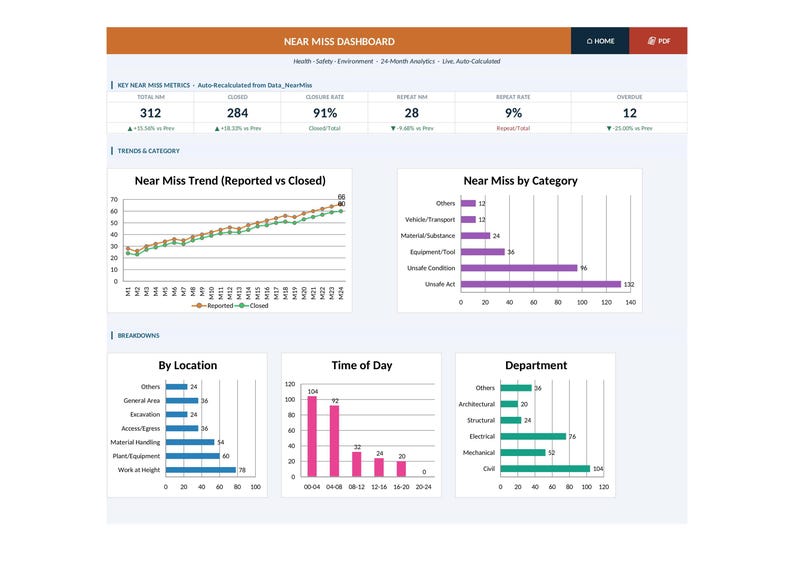This screenshot has height=562, width=794.
Task: Click the 12-16 time bar
Action: click(379, 467)
